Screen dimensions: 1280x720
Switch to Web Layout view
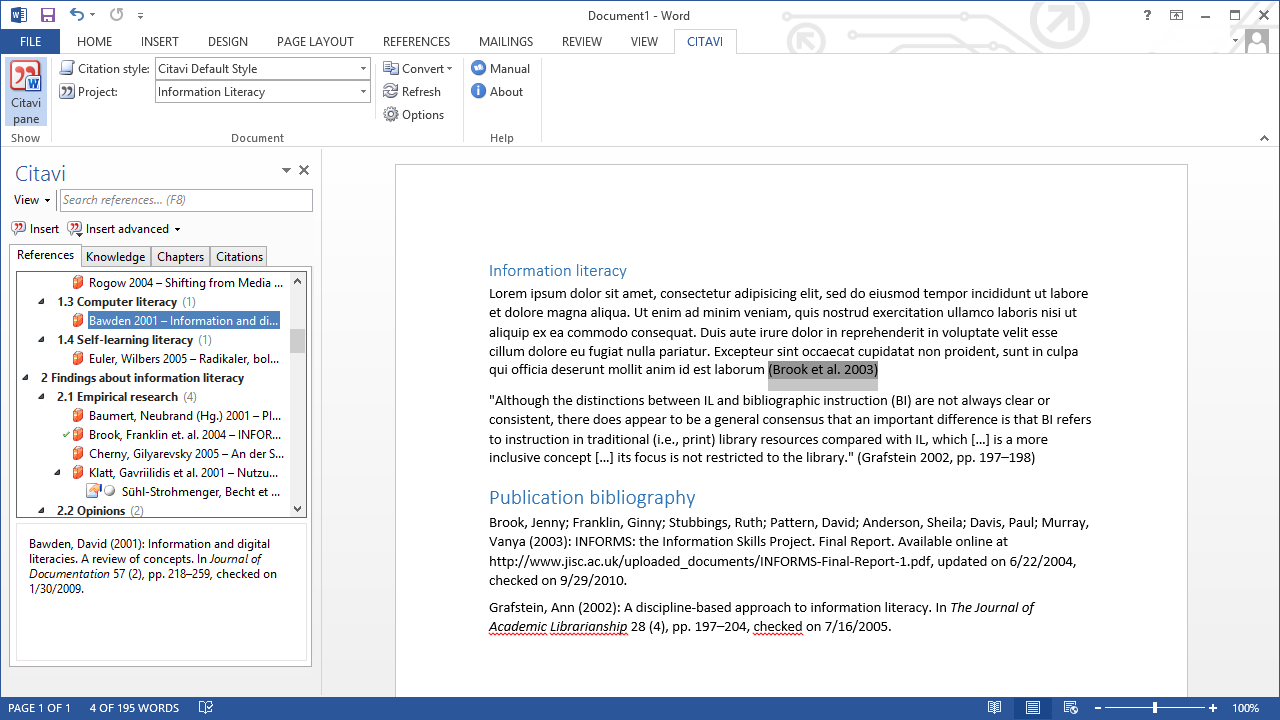(1071, 708)
